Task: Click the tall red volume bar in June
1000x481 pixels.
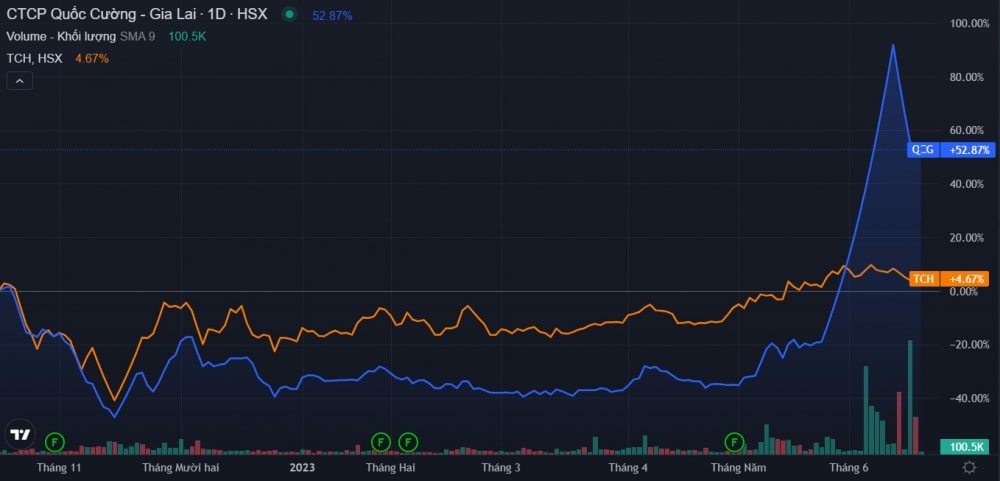Action: [899, 423]
